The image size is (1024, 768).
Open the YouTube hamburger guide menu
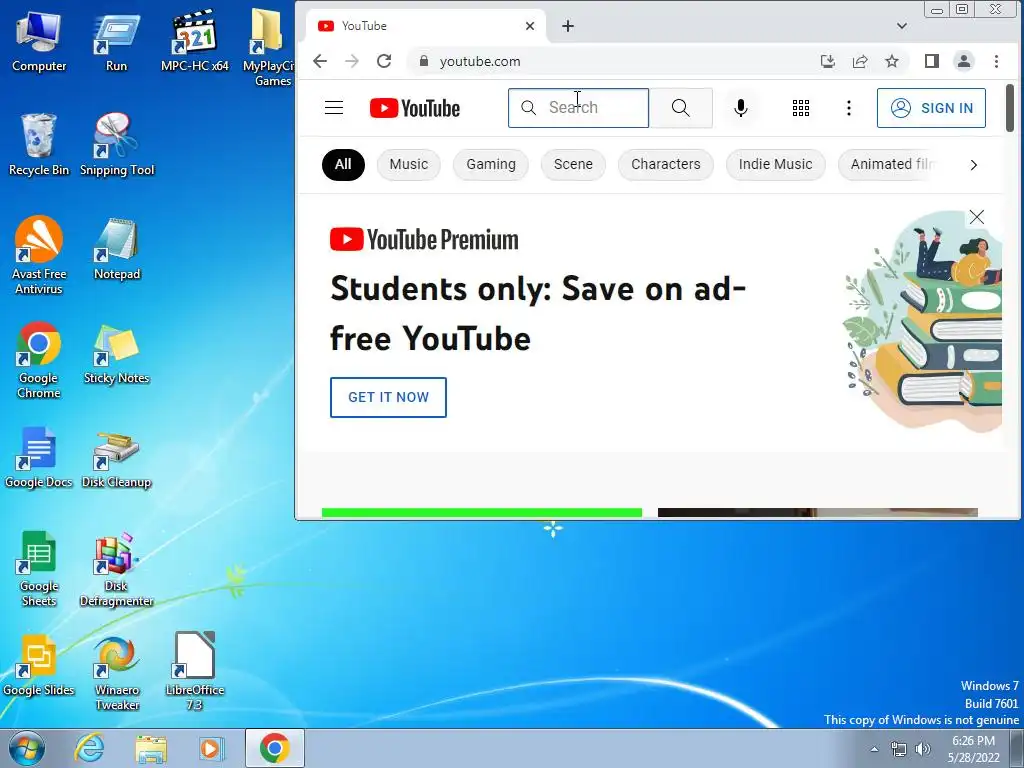click(334, 108)
